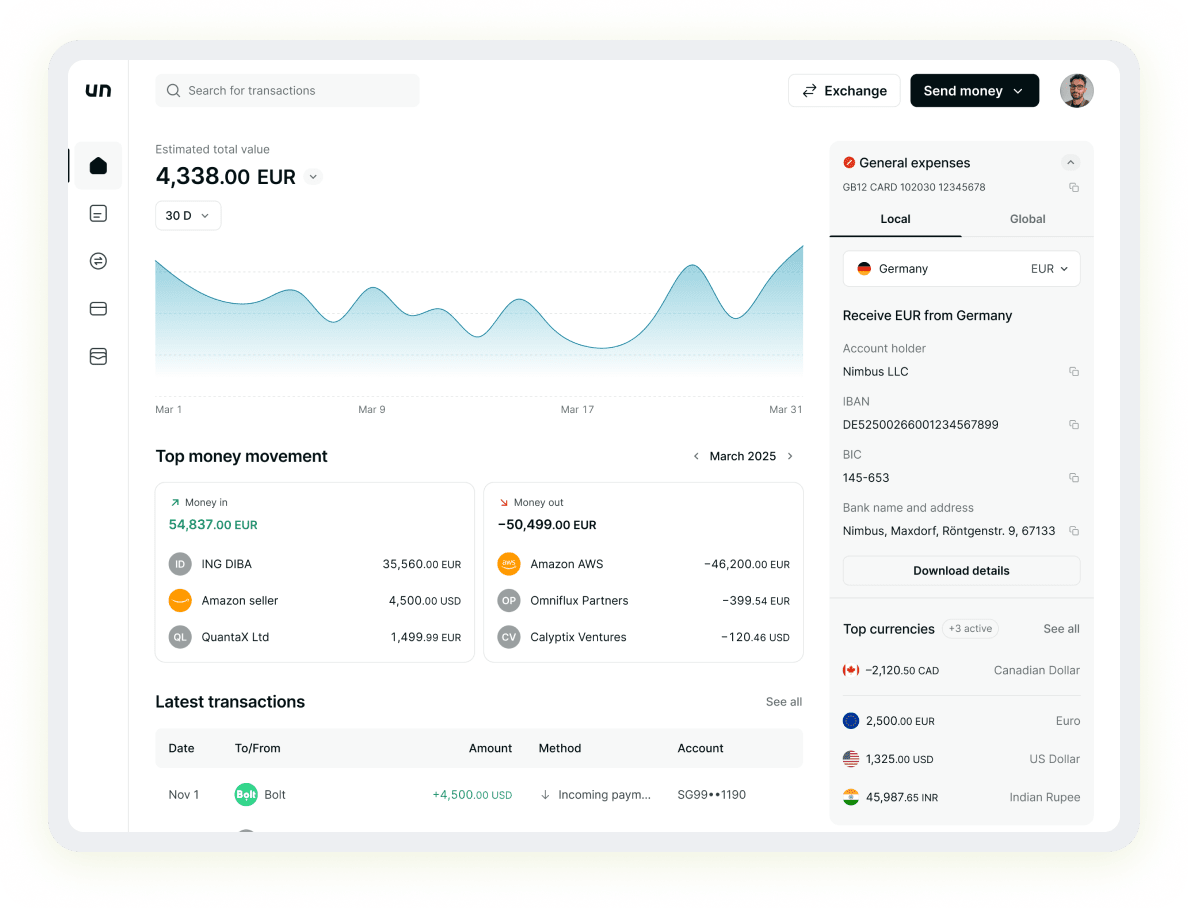Viewport: 1189px width, 909px height.
Task: Collapse the General expenses panel
Action: pos(1070,162)
